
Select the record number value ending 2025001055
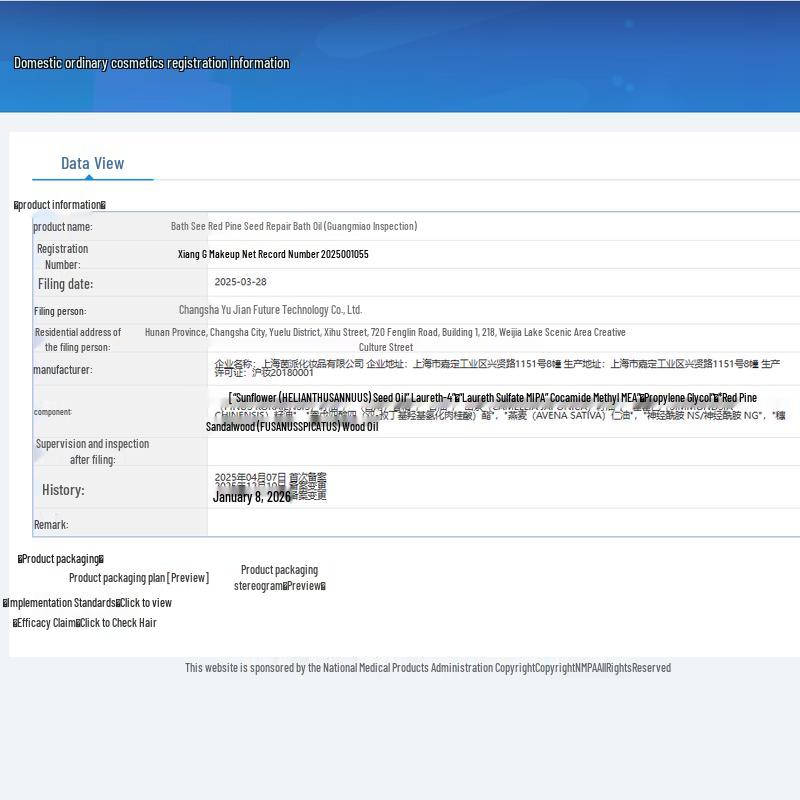pos(273,254)
